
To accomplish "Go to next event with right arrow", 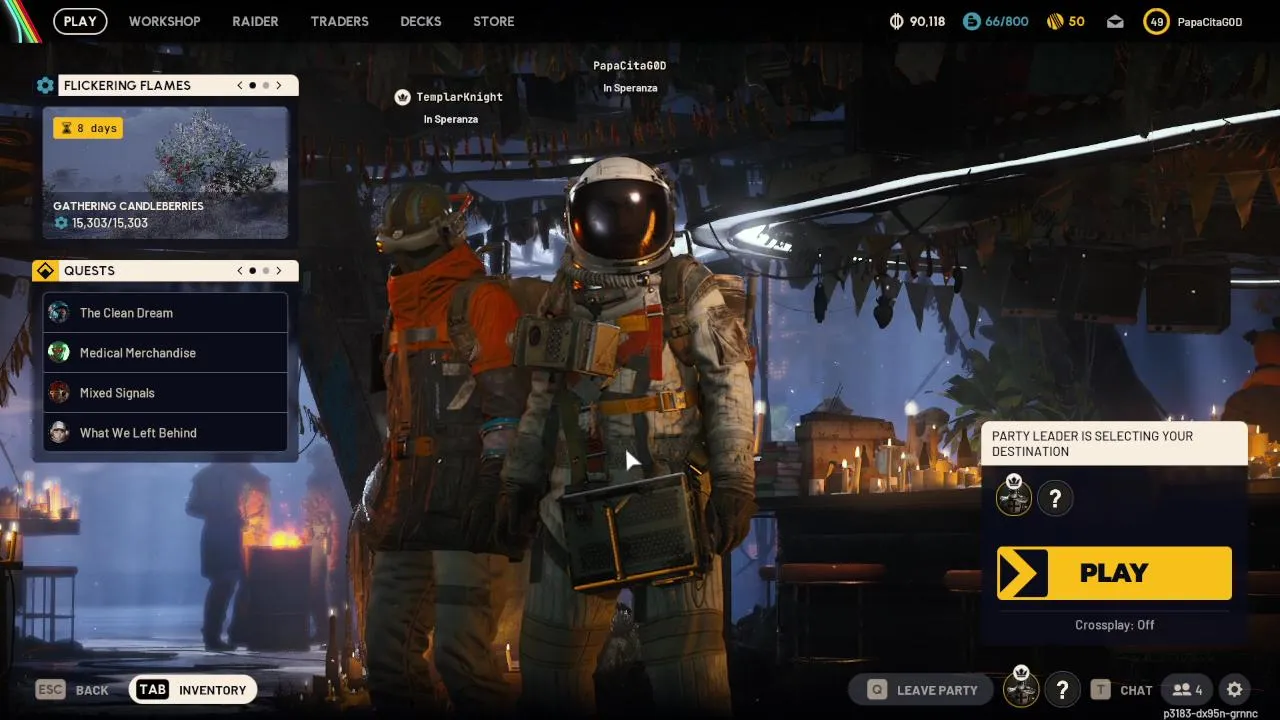I will [279, 85].
